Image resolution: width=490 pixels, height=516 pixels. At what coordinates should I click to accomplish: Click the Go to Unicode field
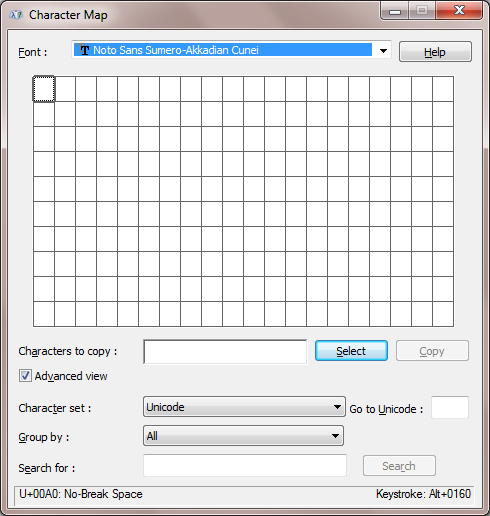450,407
